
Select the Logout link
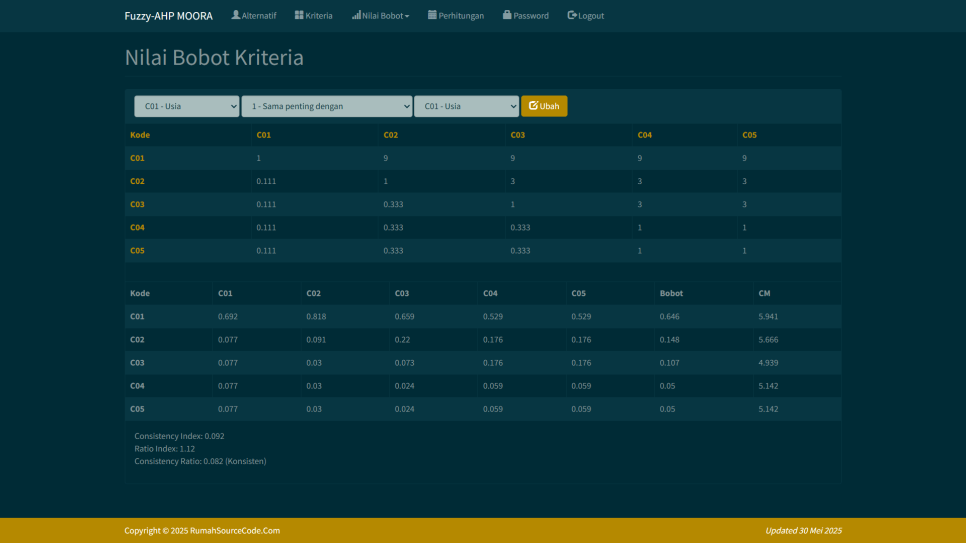tap(591, 16)
